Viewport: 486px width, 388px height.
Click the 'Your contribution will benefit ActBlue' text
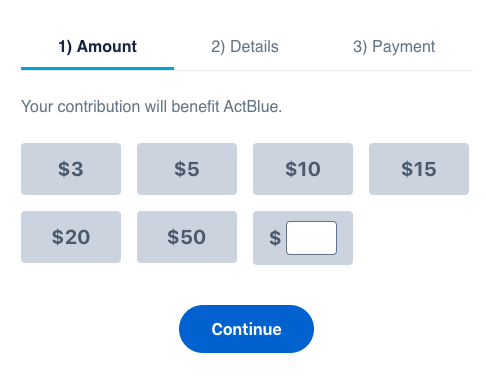pos(151,107)
